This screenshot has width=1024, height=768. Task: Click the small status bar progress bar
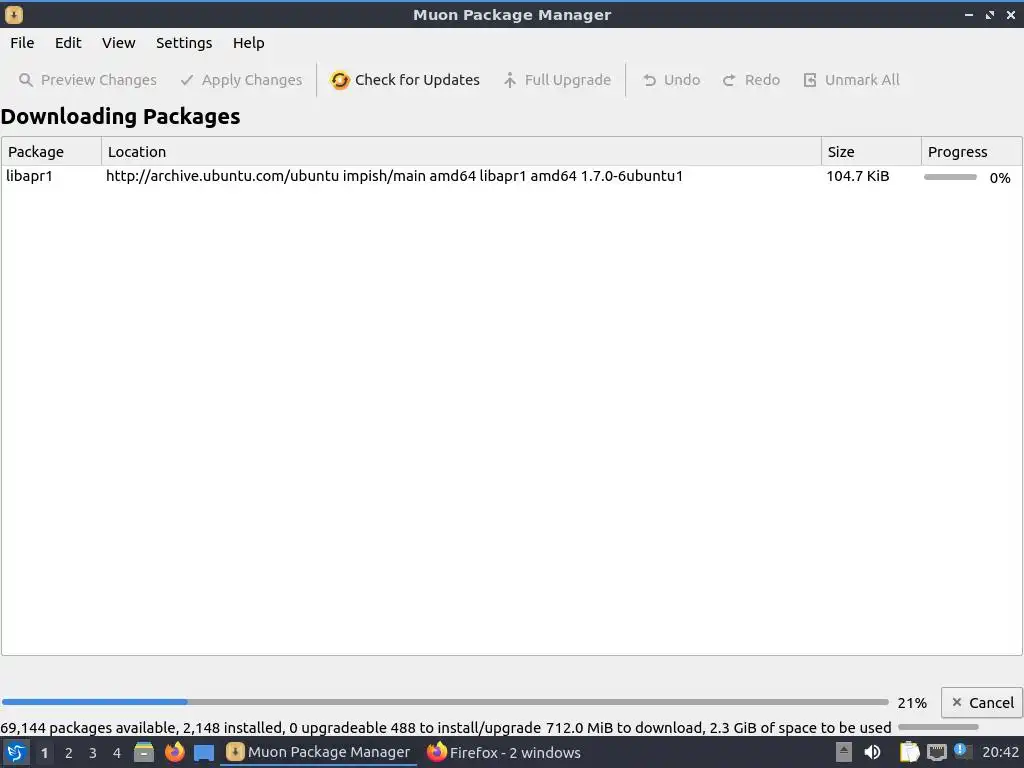point(938,727)
